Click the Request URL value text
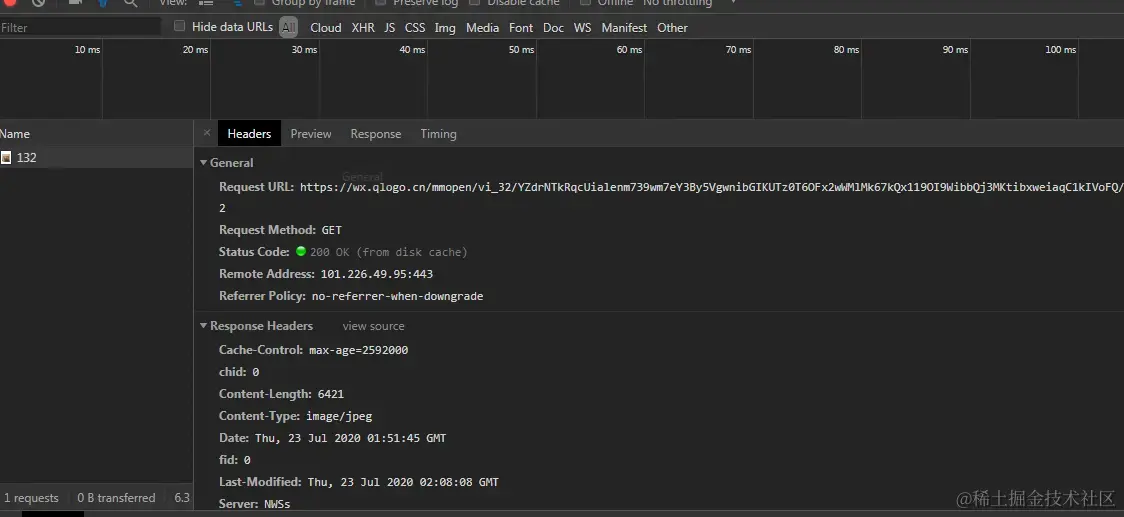 coord(711,187)
